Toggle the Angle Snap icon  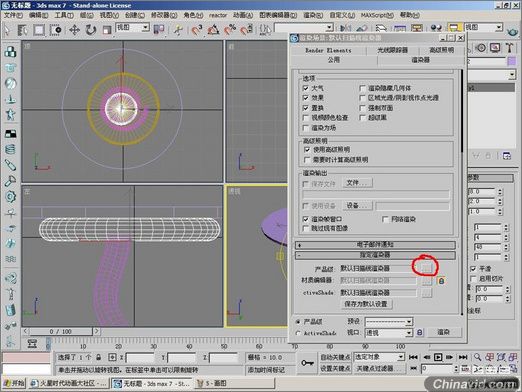213,30
